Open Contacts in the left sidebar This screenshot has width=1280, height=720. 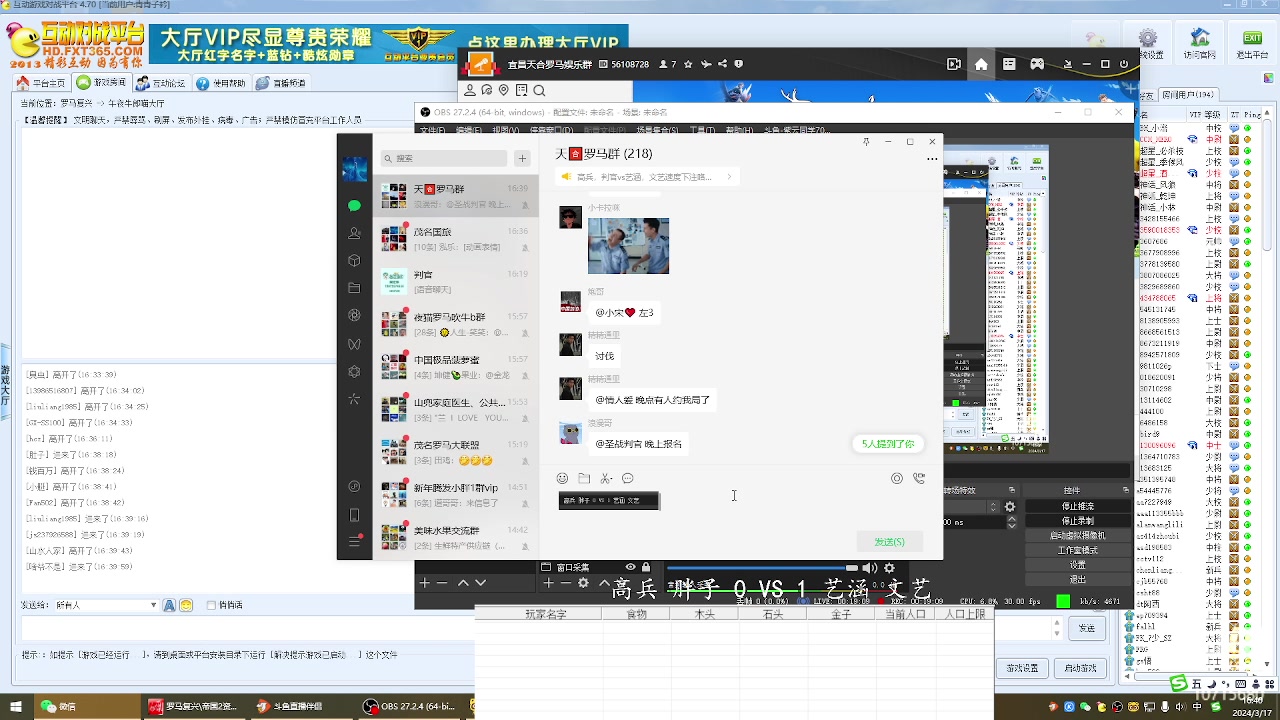(354, 233)
